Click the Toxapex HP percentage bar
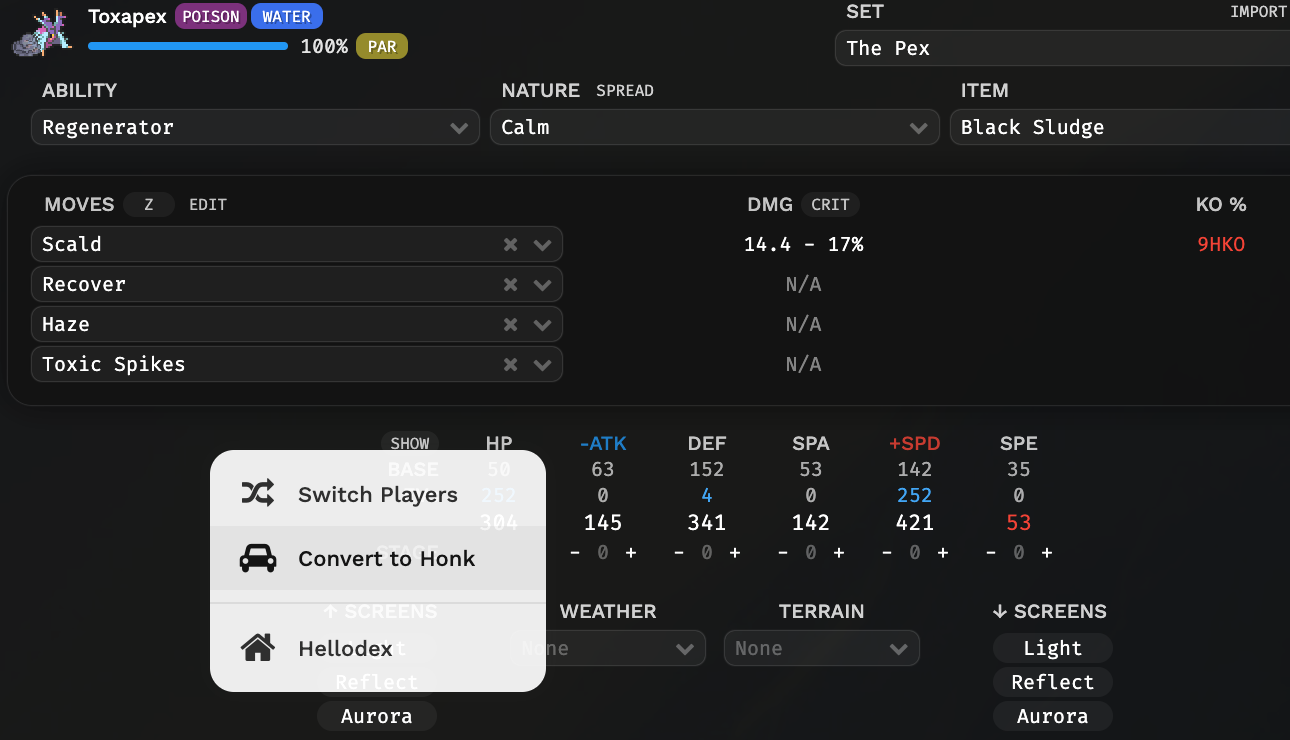Viewport: 1290px width, 740px height. [x=188, y=46]
